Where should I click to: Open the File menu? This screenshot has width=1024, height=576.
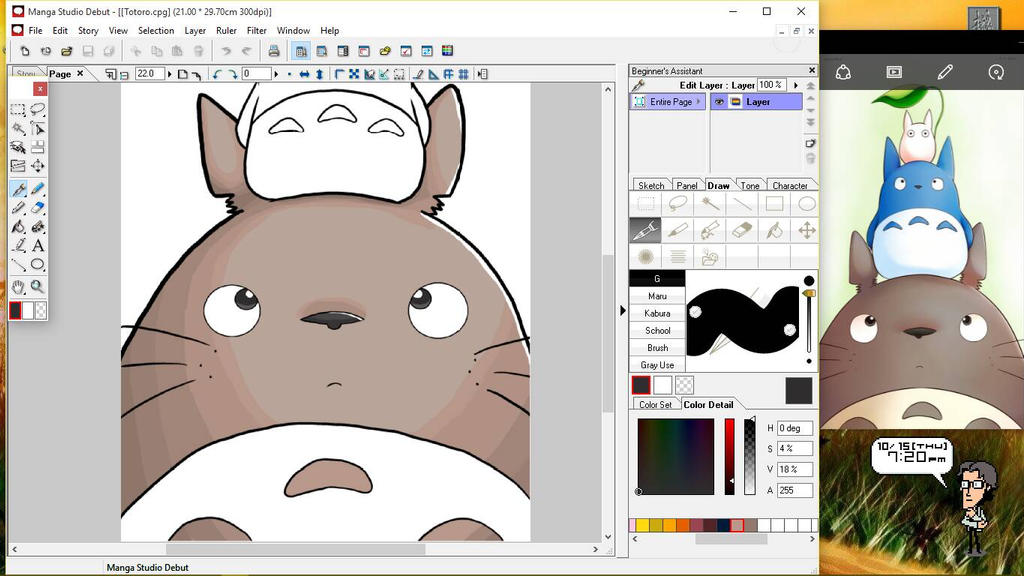pos(35,31)
